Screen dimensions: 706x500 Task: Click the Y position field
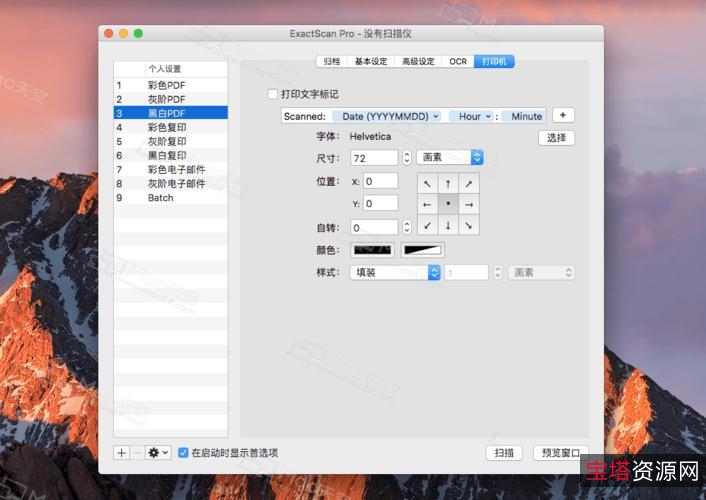pos(381,203)
